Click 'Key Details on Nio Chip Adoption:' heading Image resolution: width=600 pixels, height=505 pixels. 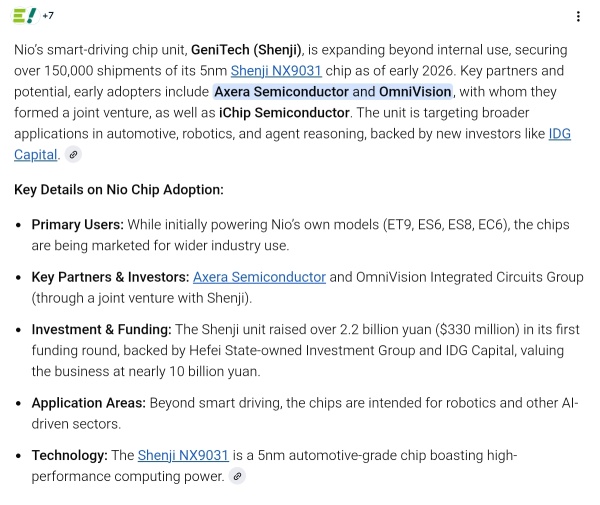119,190
